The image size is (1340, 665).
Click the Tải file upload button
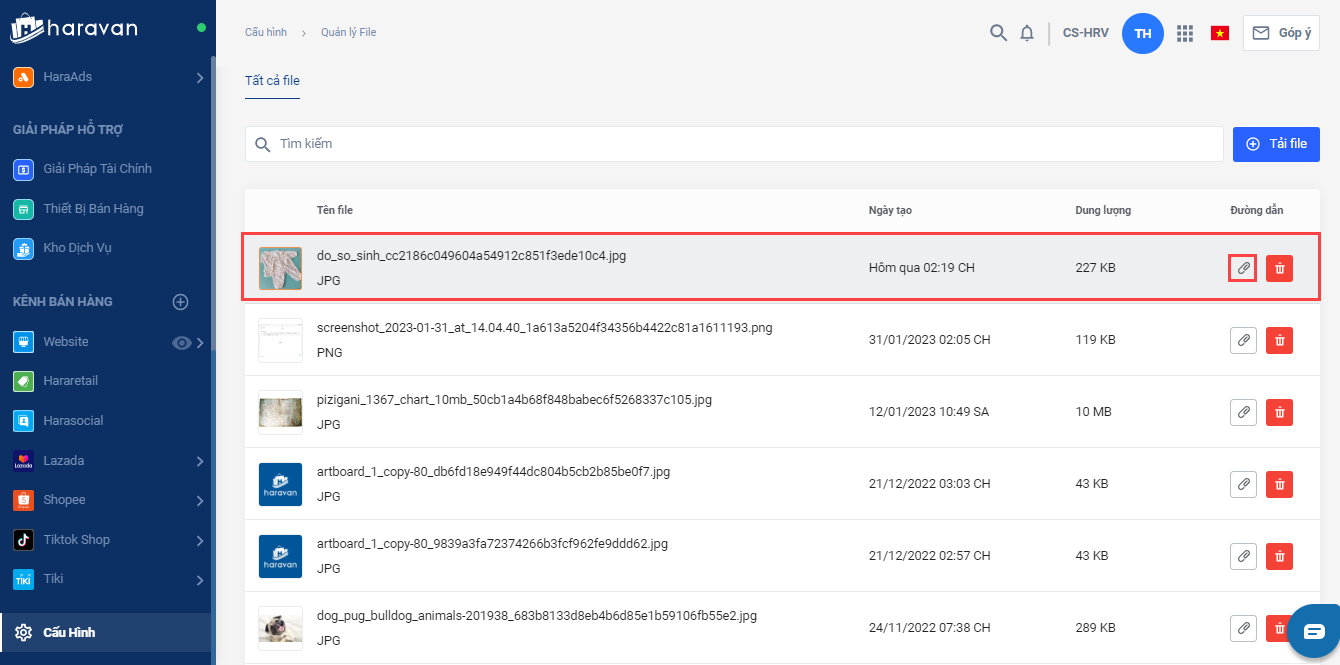click(x=1276, y=144)
